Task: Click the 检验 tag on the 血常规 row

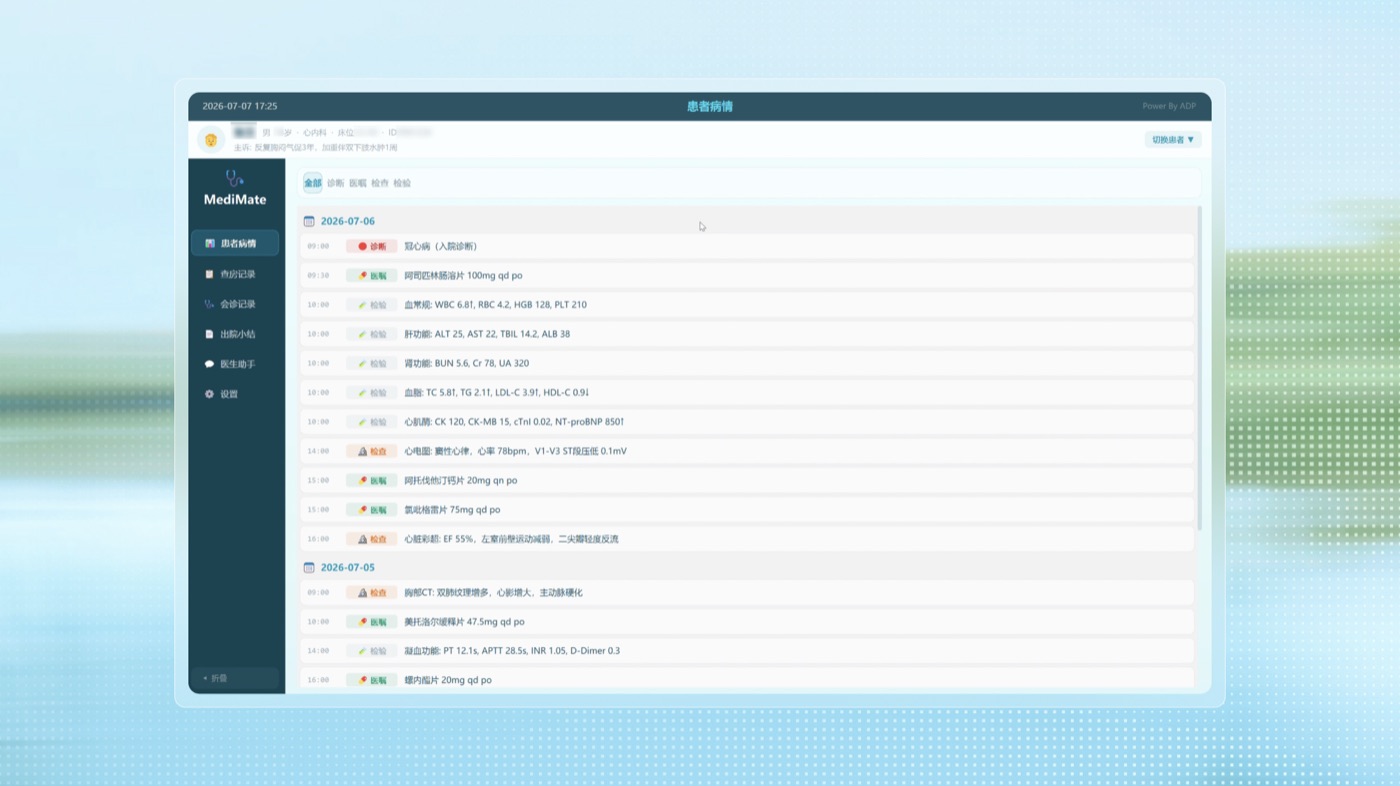Action: (371, 305)
